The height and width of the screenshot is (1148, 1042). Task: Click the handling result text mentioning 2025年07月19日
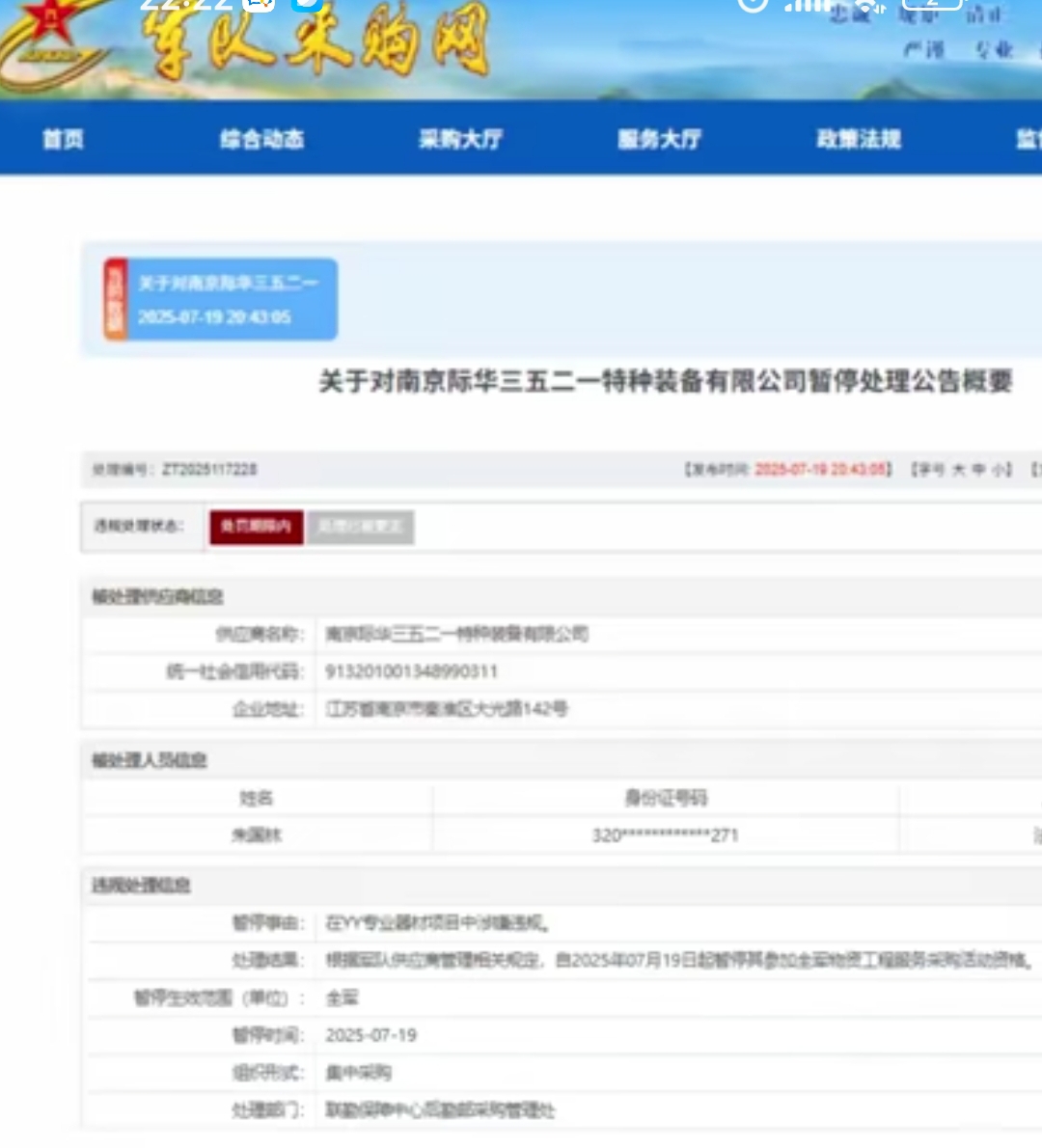click(x=679, y=960)
